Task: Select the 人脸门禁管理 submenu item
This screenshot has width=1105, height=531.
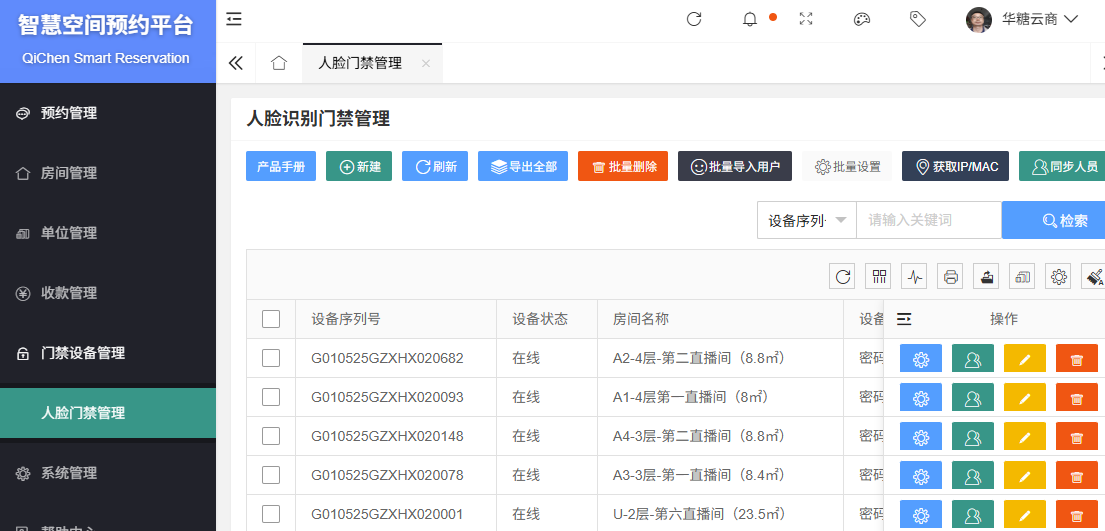Action: click(x=108, y=413)
